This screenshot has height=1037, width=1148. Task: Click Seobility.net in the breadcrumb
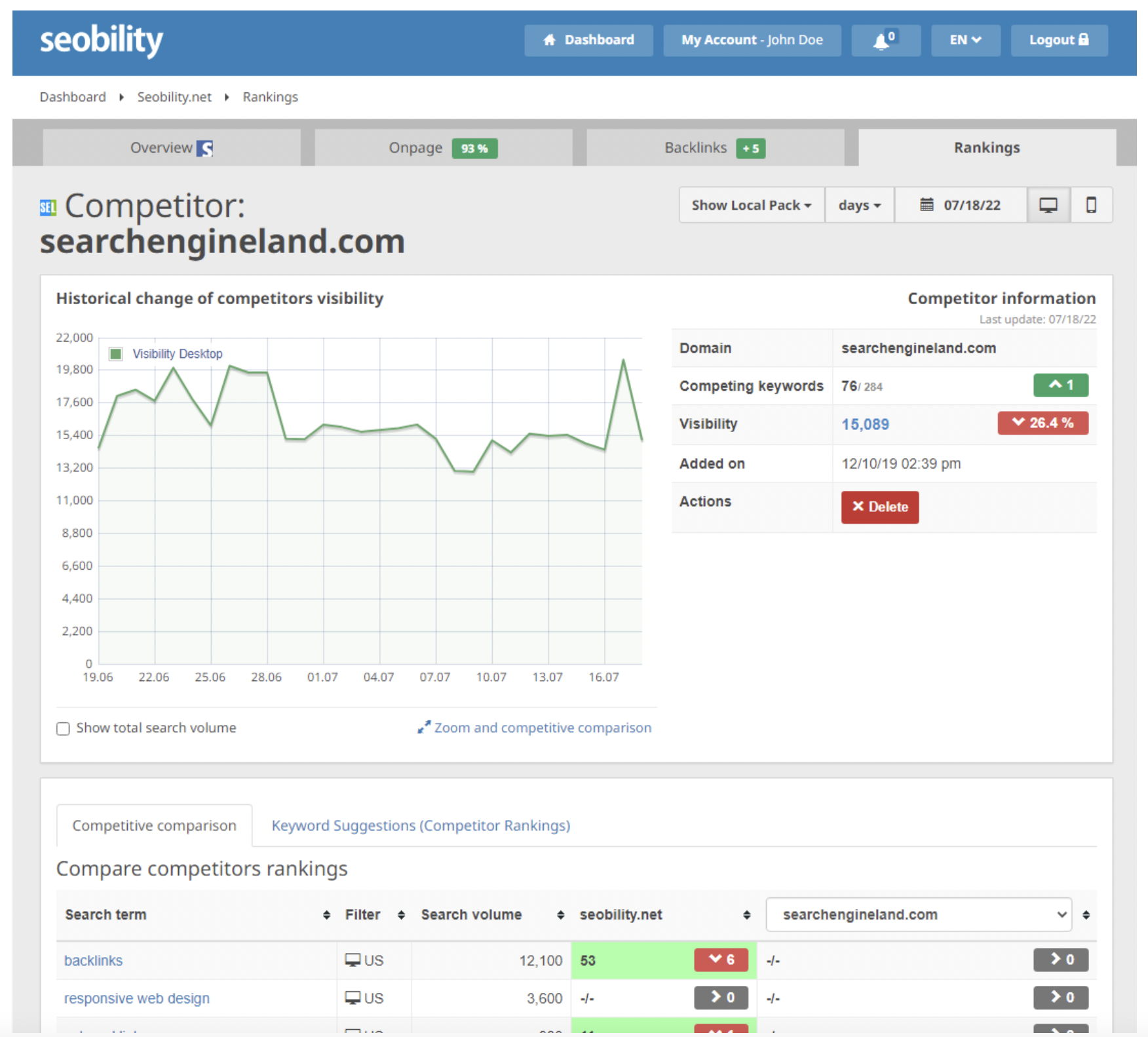pyautogui.click(x=174, y=97)
